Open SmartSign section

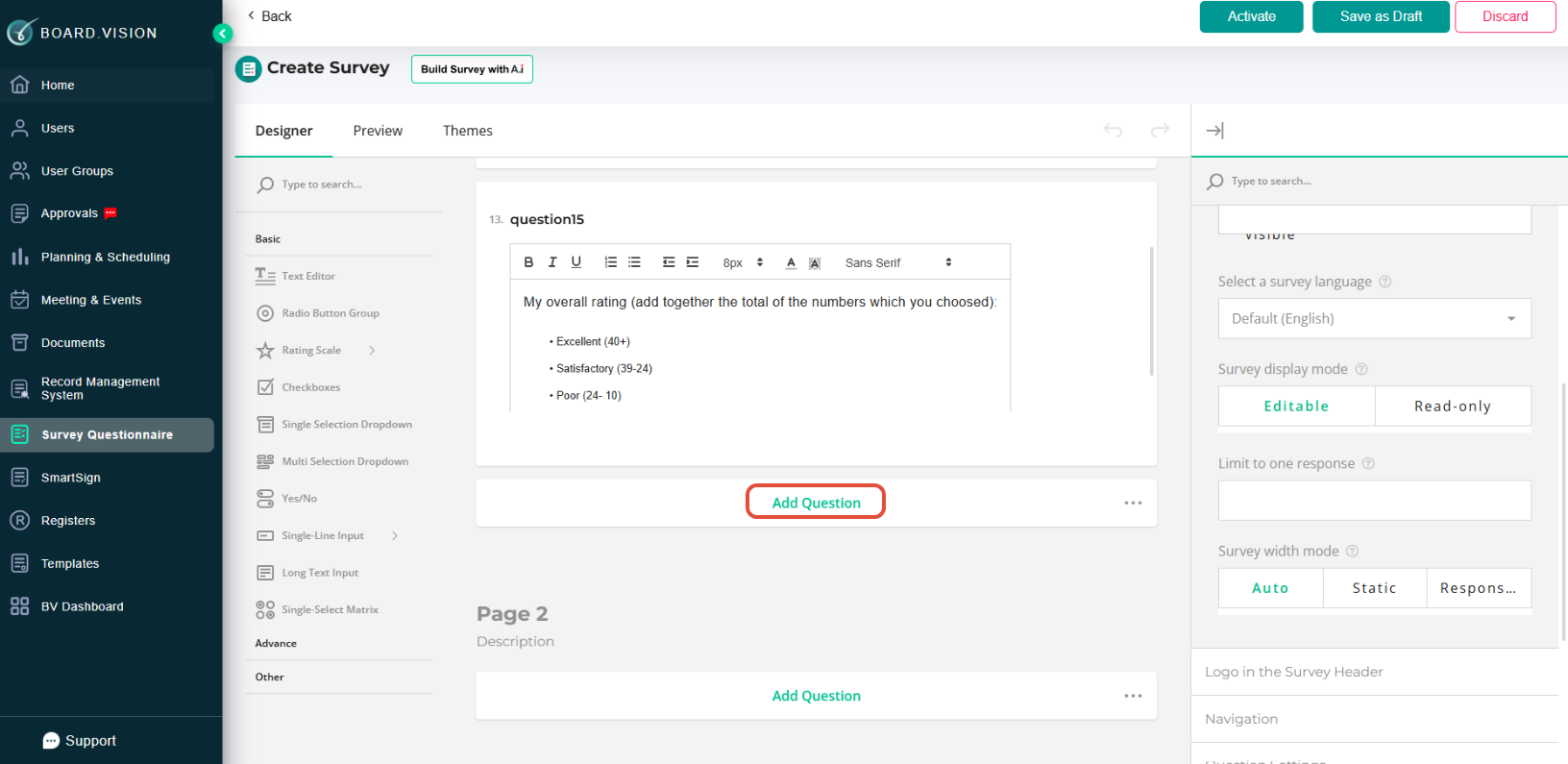[x=107, y=478]
